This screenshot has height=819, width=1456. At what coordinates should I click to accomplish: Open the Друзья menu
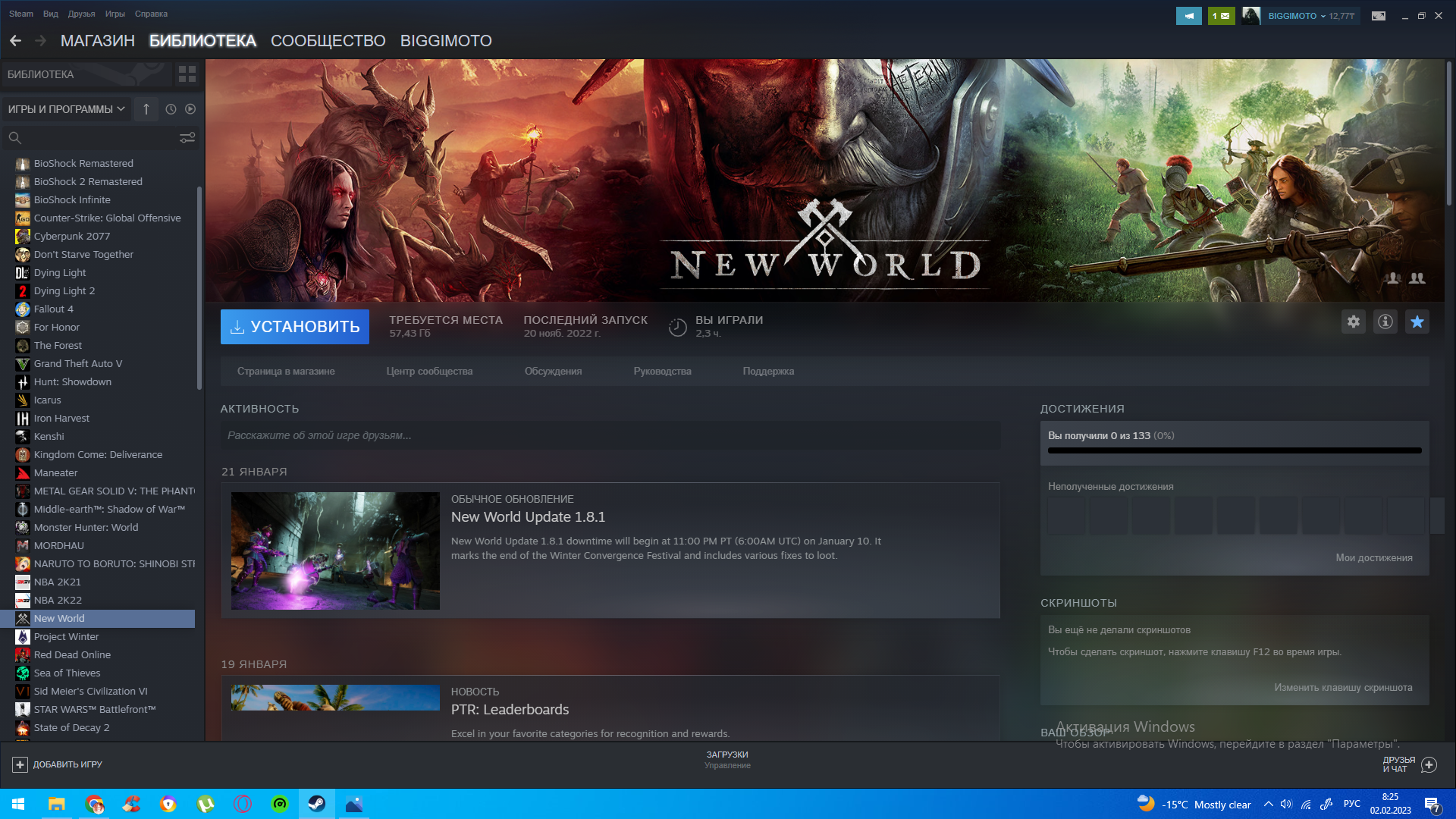tap(81, 14)
